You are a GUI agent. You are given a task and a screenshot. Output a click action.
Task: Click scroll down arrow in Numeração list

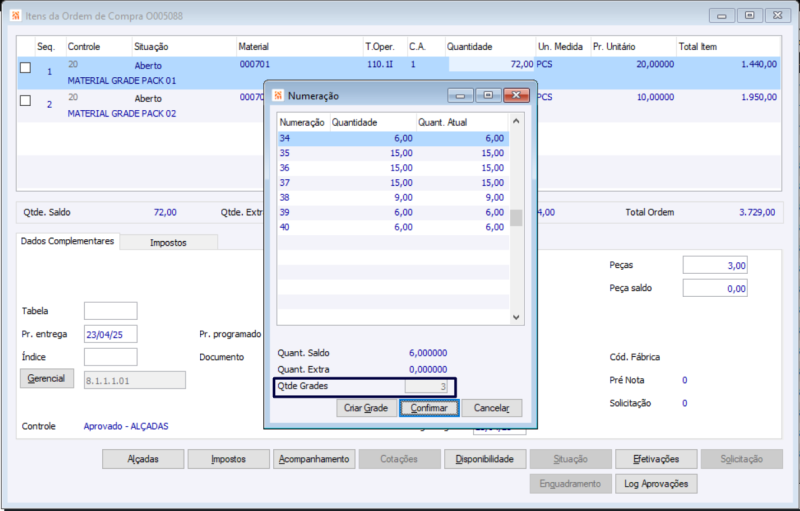coord(516,317)
